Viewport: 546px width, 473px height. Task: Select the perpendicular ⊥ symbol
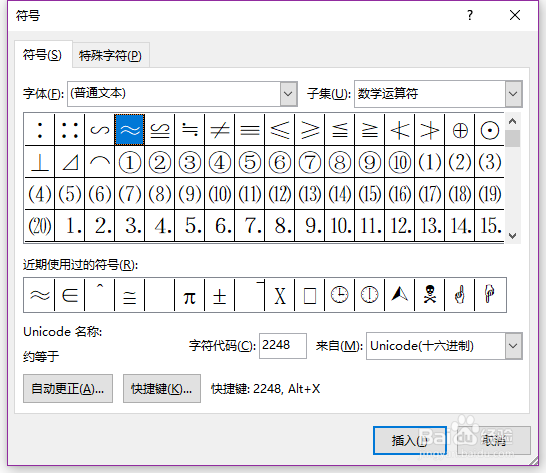coord(40,162)
